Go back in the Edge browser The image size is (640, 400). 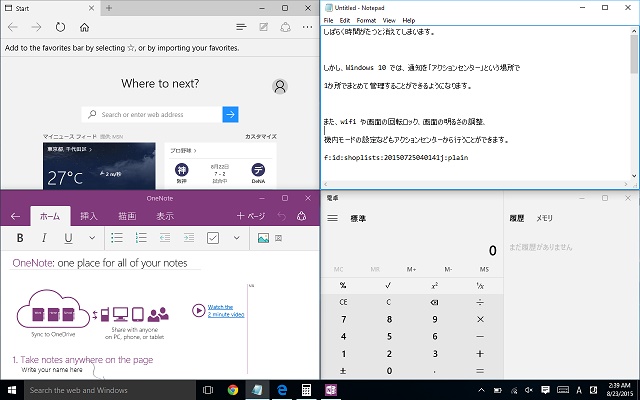tap(13, 27)
